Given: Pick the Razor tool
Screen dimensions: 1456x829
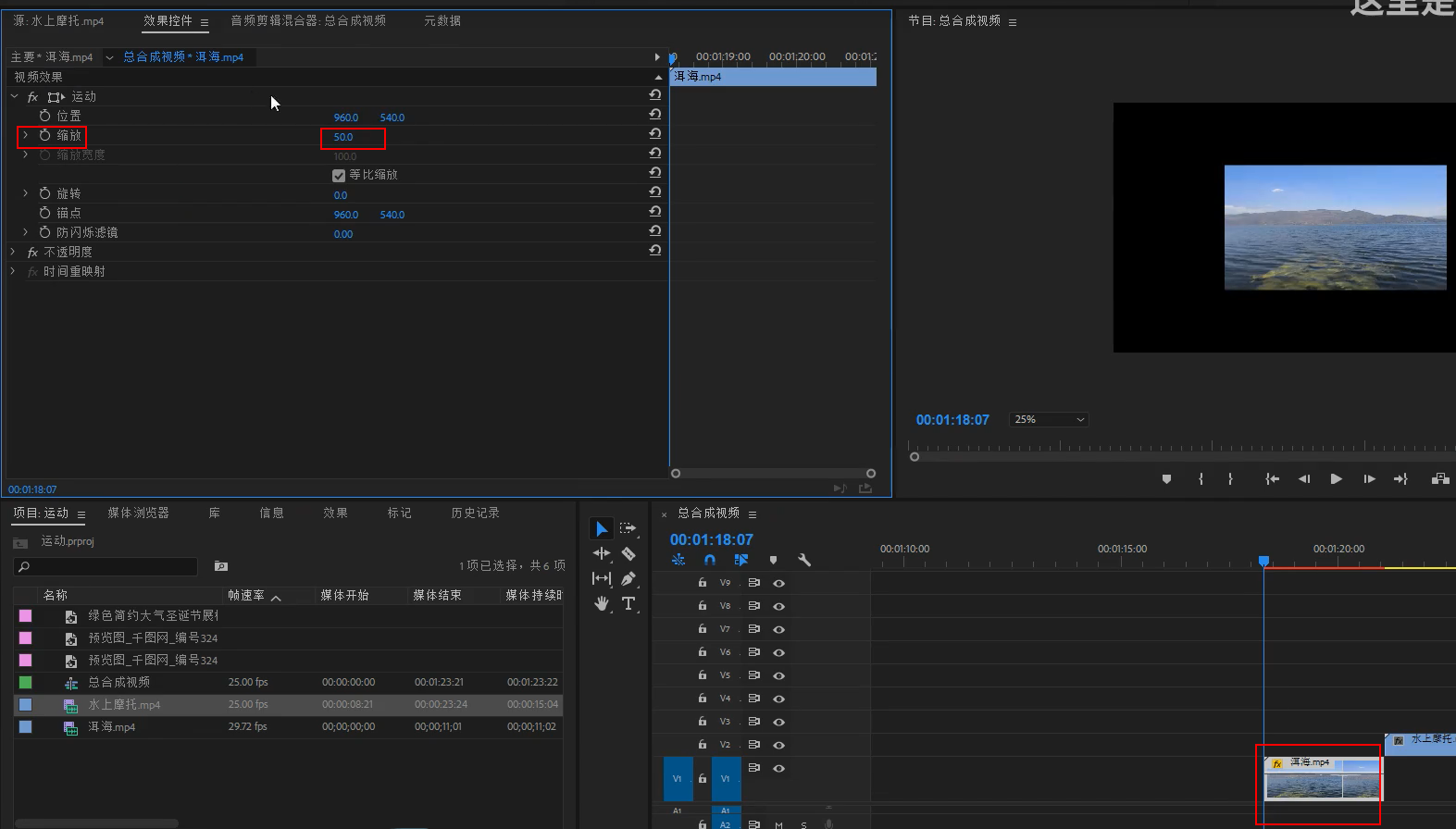Looking at the screenshot, I should [x=628, y=553].
